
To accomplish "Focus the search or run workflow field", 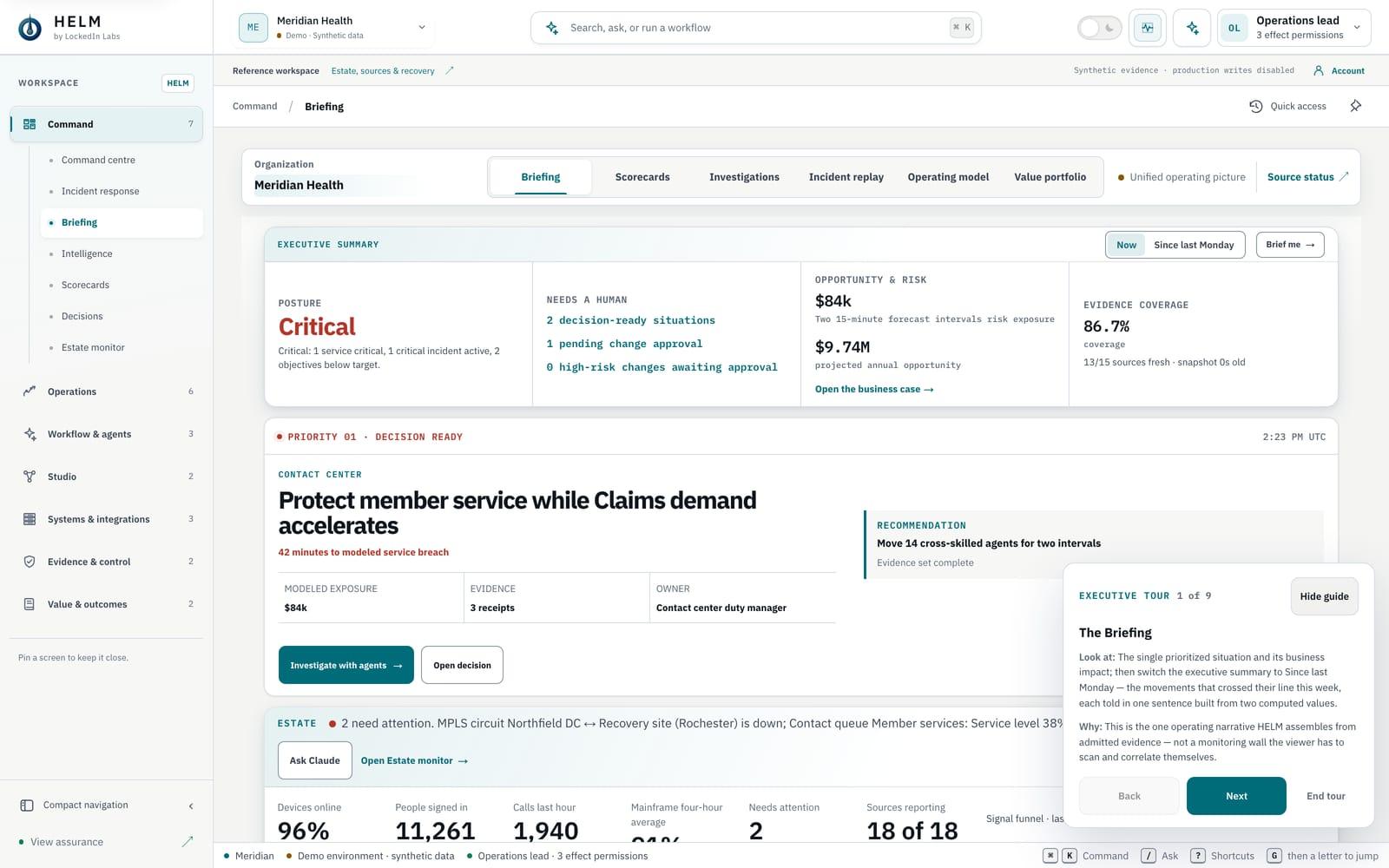I will pos(756,28).
